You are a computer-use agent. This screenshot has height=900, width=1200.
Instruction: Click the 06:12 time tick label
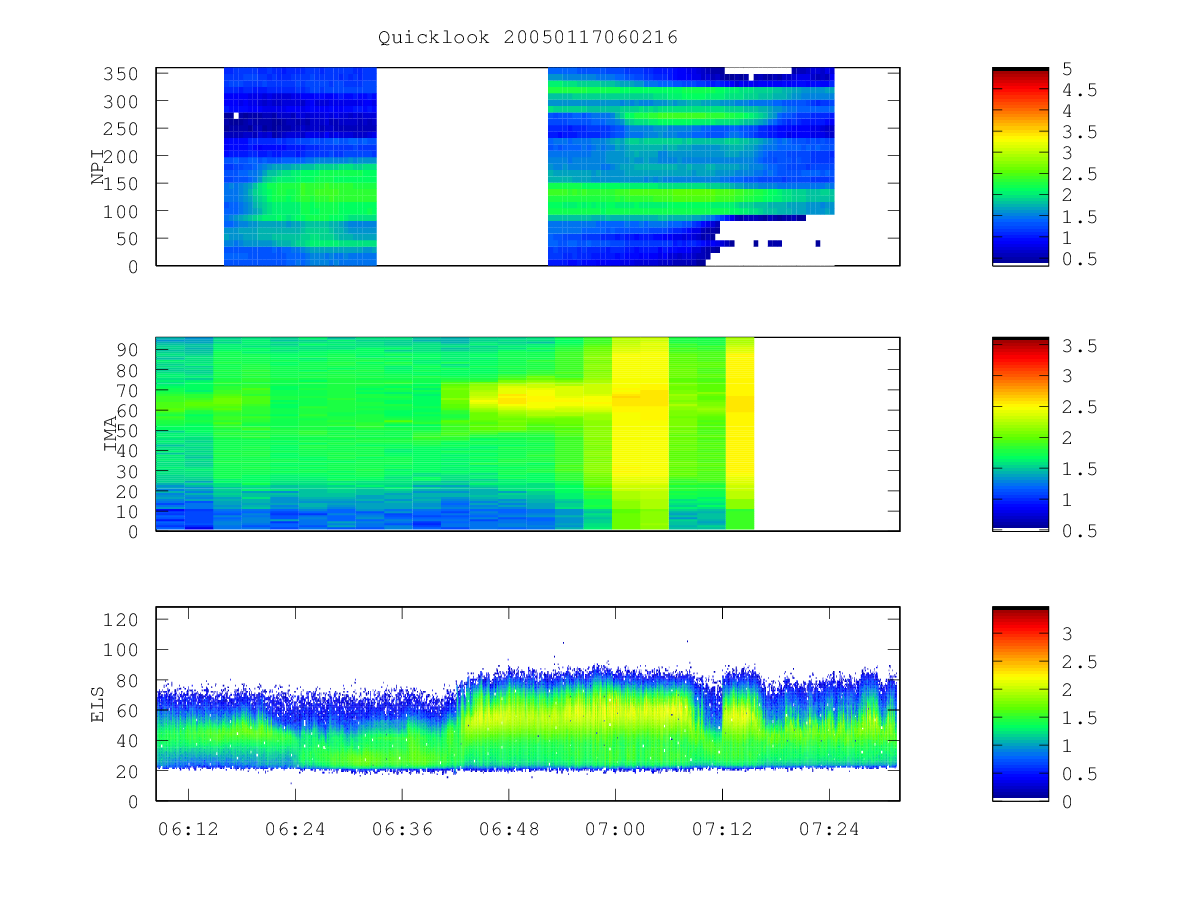[188, 829]
